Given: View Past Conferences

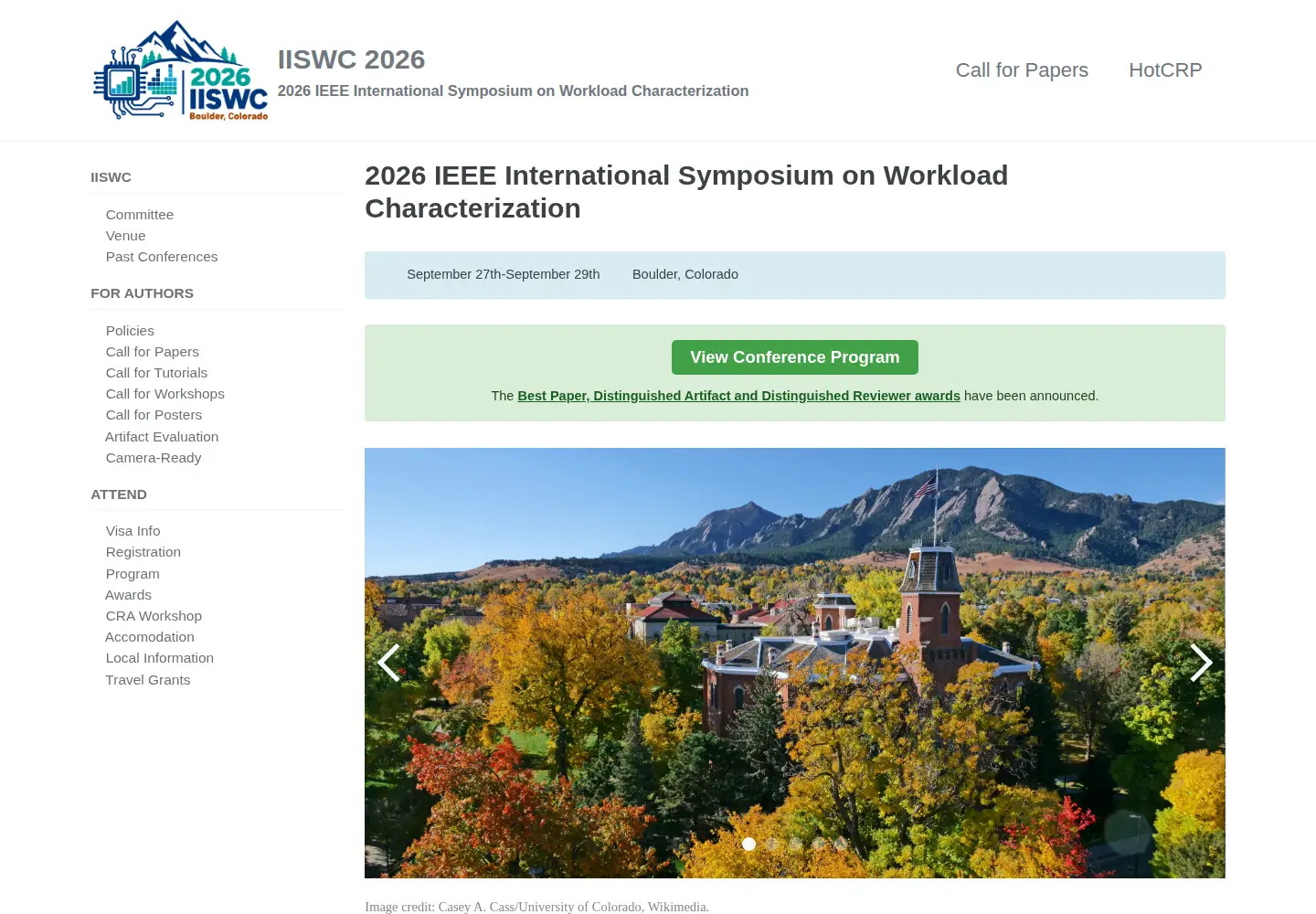Looking at the screenshot, I should click(x=162, y=257).
